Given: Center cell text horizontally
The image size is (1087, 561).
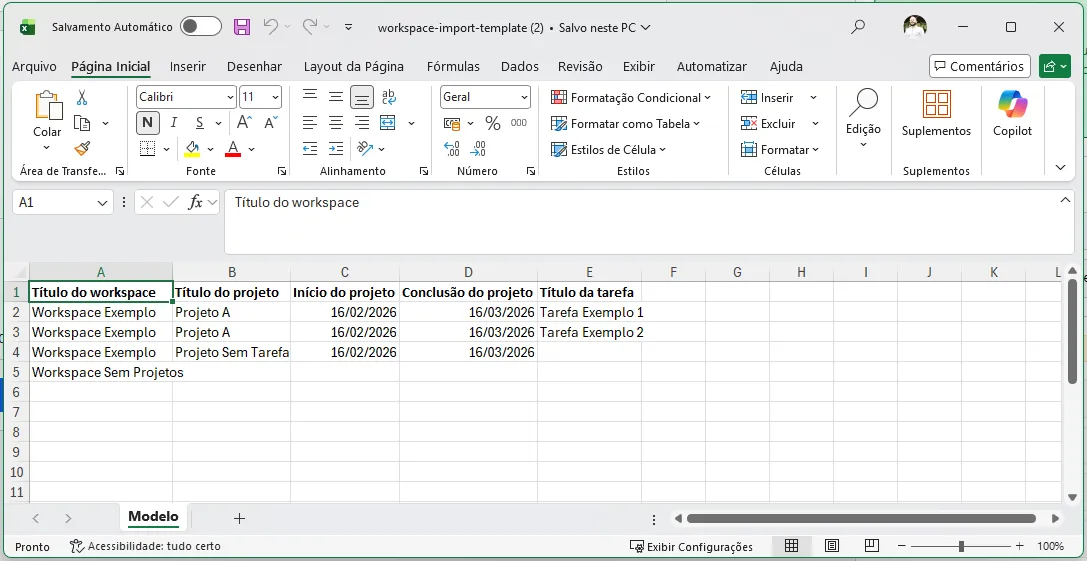Looking at the screenshot, I should click(x=336, y=123).
